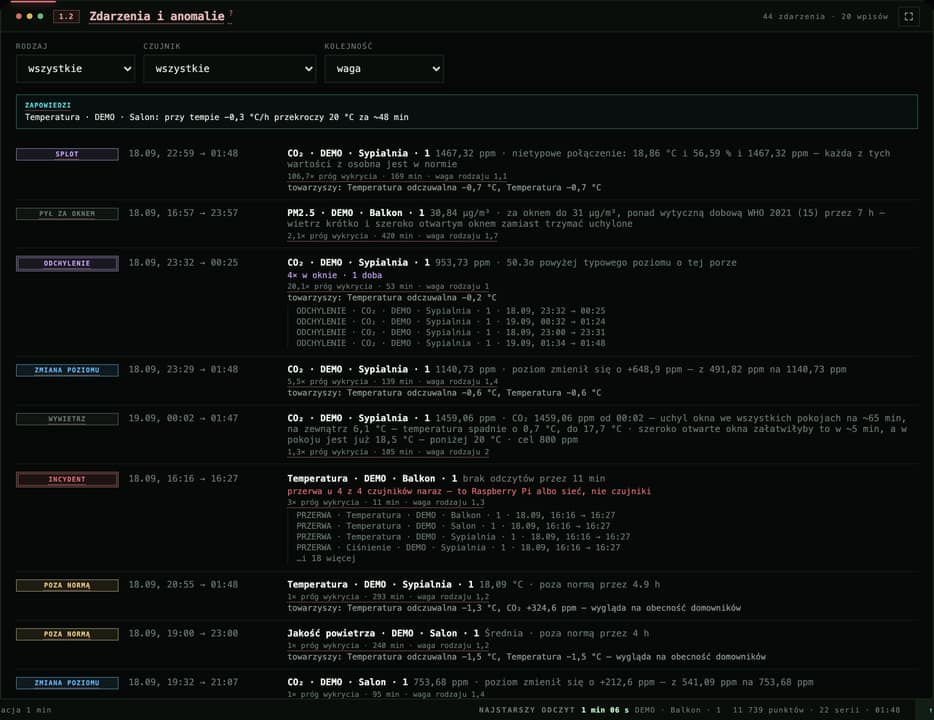
Task: Click the WYWIETRZ event badge
Action: point(67,419)
